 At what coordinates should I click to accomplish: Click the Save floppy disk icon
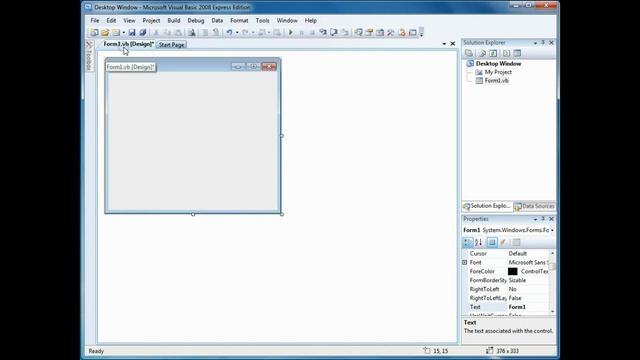click(x=131, y=32)
